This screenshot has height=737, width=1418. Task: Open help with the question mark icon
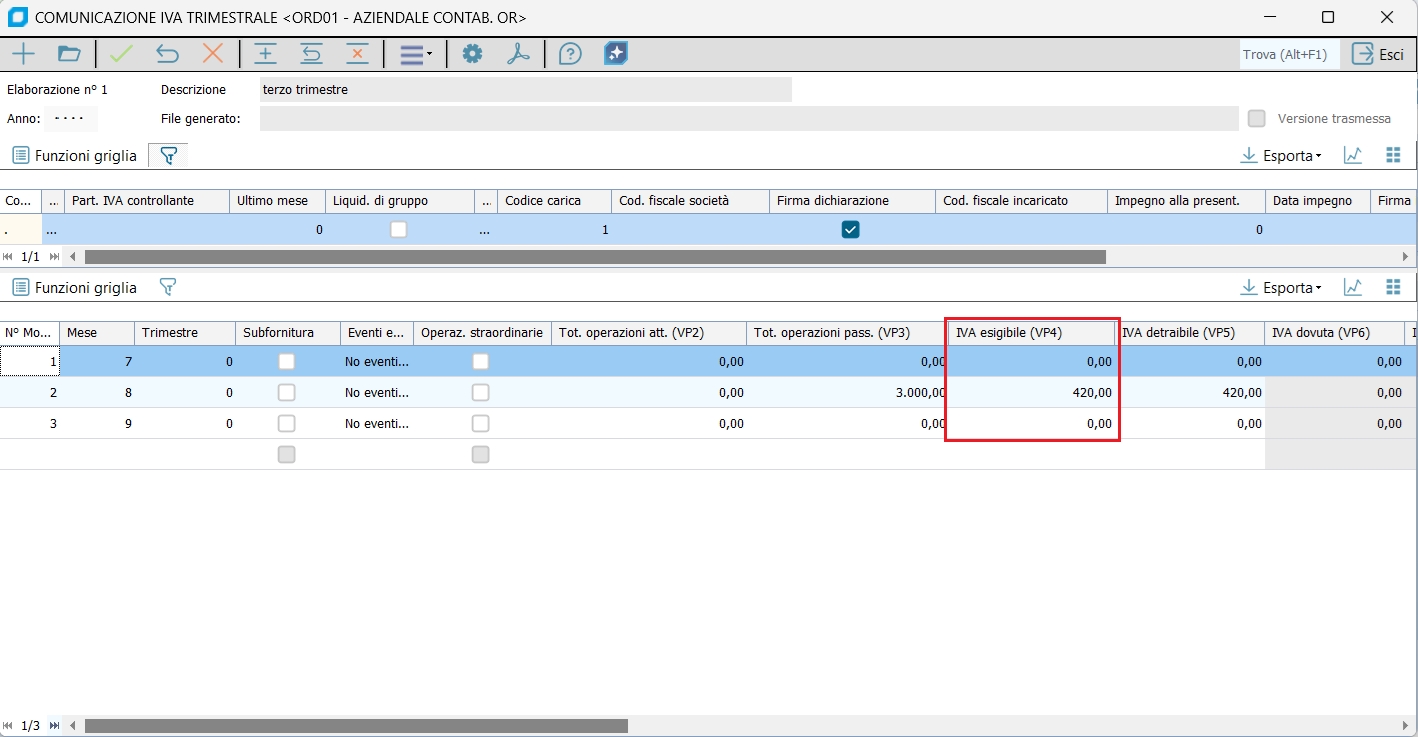[x=570, y=54]
